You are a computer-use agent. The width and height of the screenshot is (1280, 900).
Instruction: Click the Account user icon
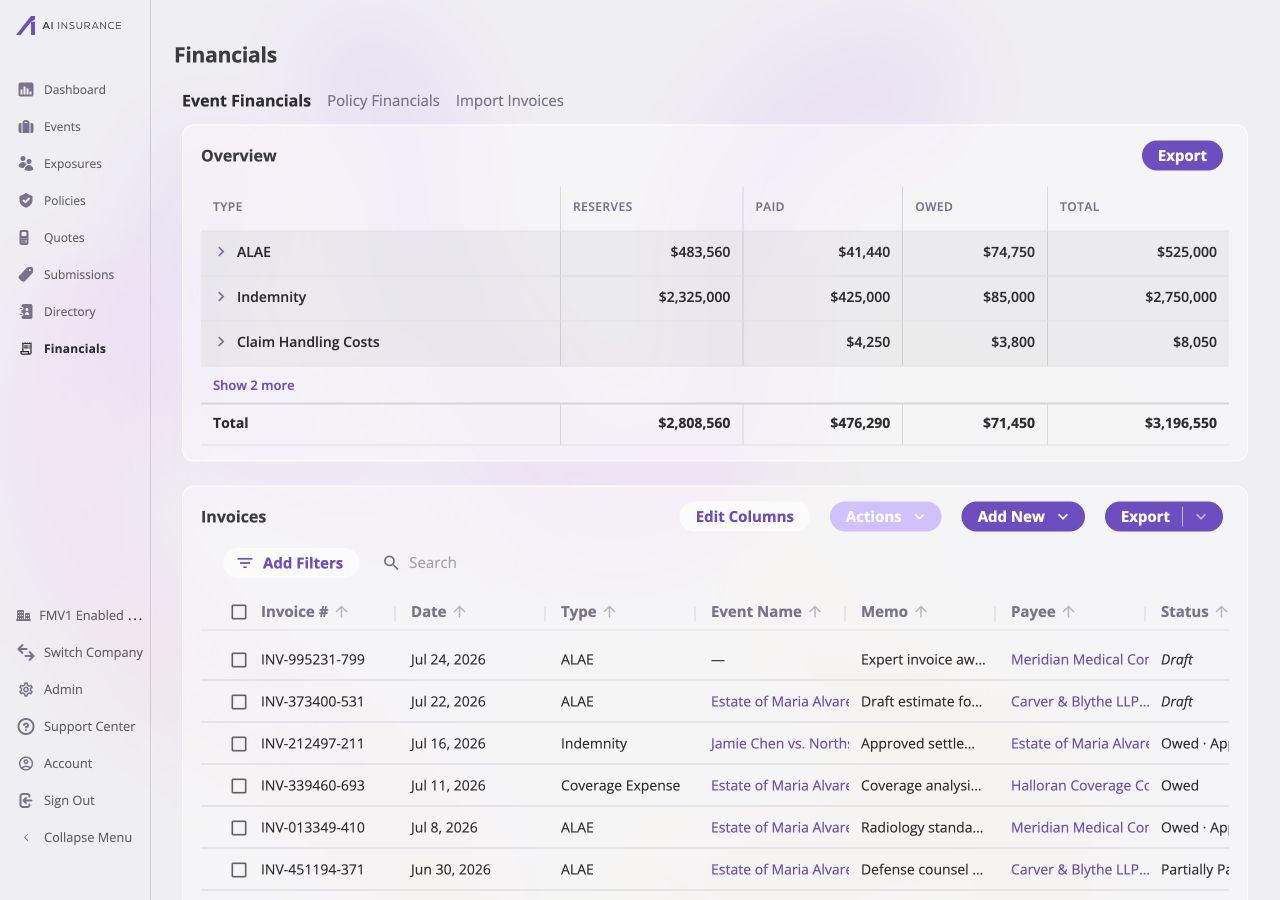(x=26, y=764)
